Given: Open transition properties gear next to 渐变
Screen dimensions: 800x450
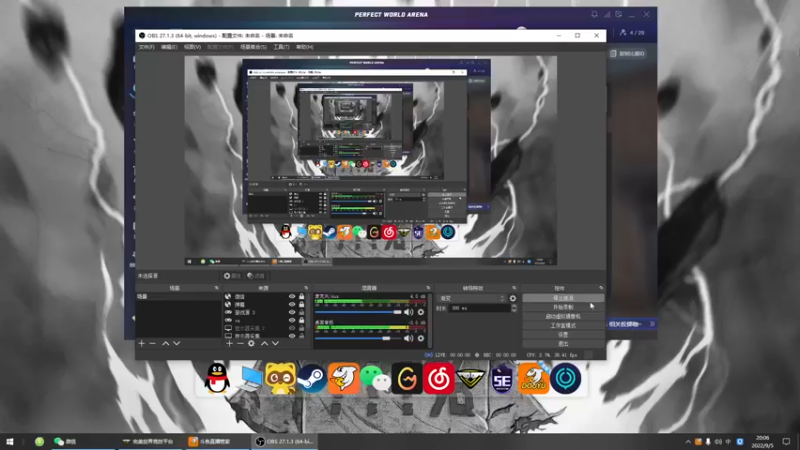Looking at the screenshot, I should [x=513, y=298].
